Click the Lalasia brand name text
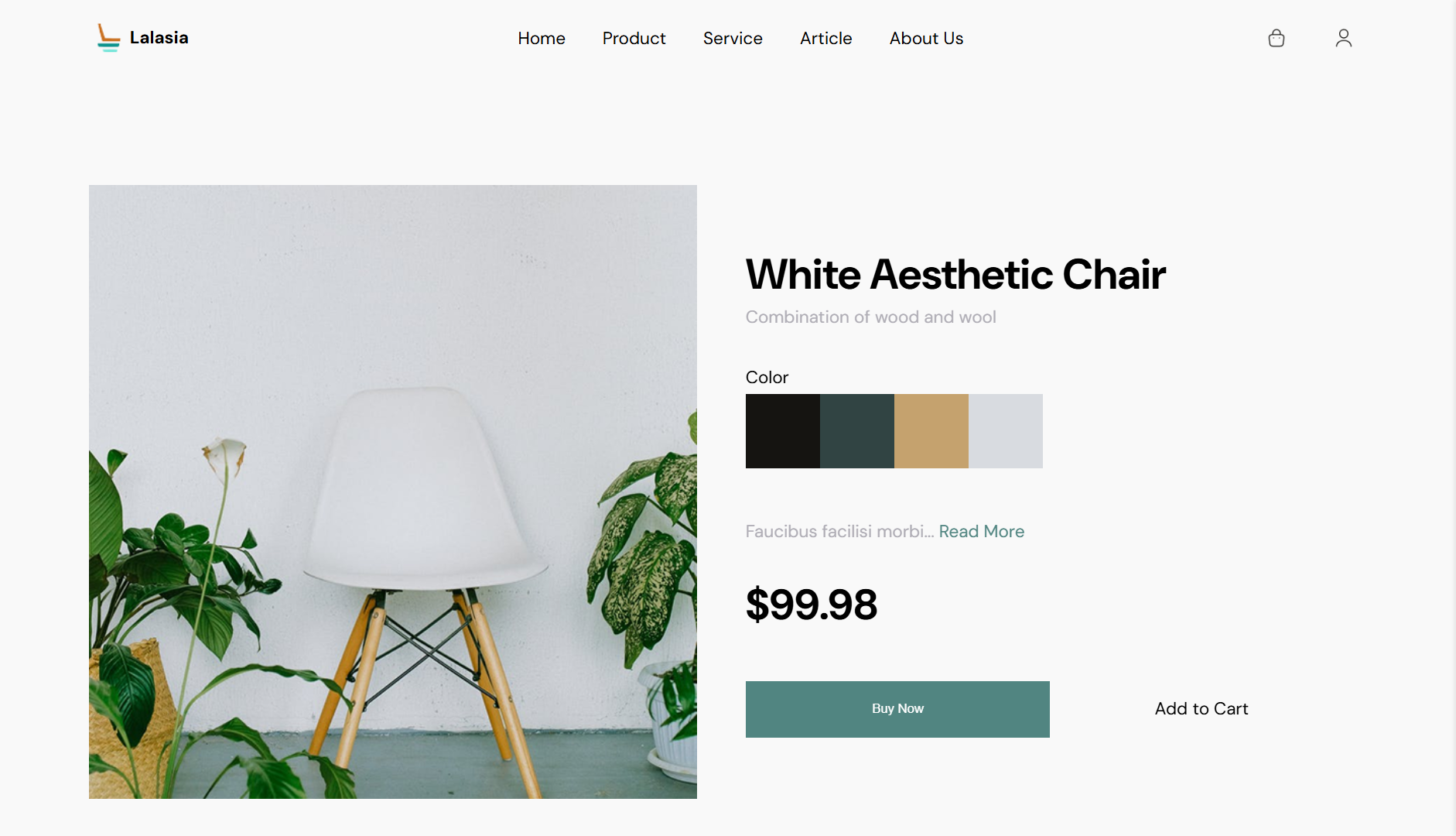The image size is (1456, 836). point(159,38)
